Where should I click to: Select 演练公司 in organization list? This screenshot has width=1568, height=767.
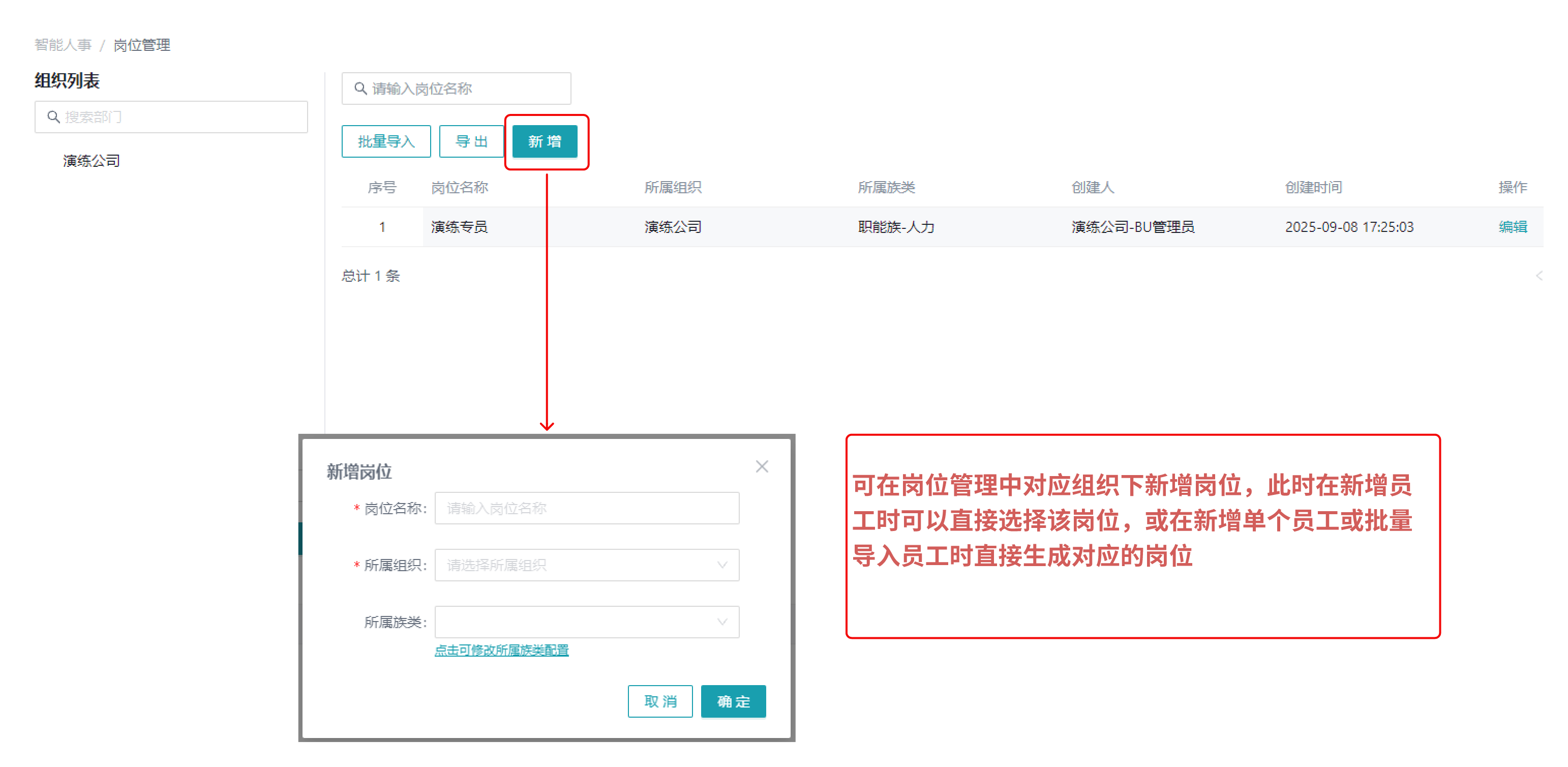(92, 161)
